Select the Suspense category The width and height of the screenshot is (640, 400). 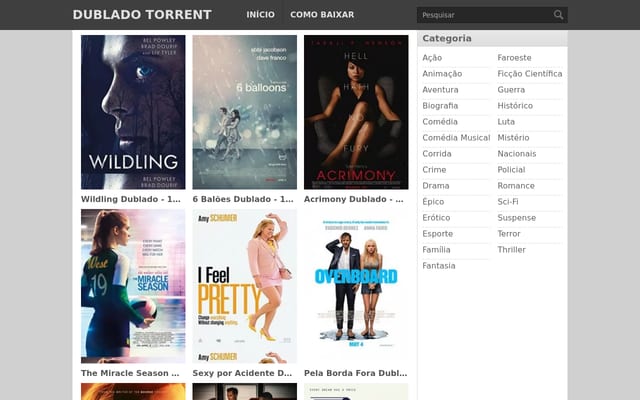pyautogui.click(x=517, y=218)
